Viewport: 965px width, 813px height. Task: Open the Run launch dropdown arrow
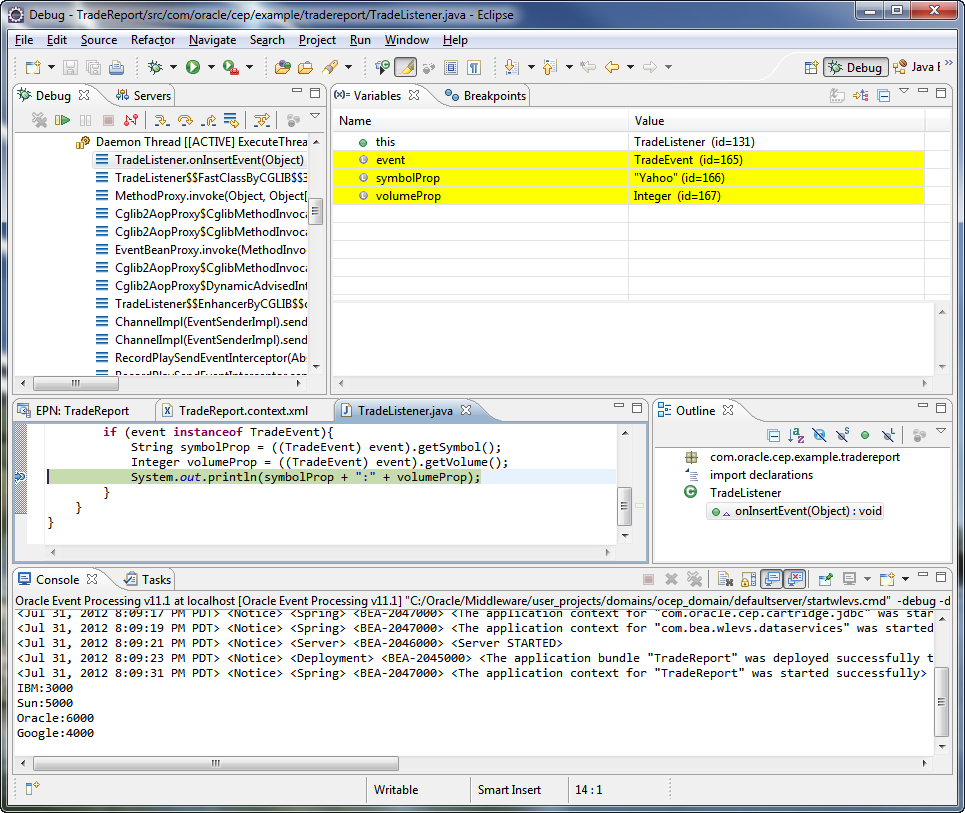click(x=211, y=67)
